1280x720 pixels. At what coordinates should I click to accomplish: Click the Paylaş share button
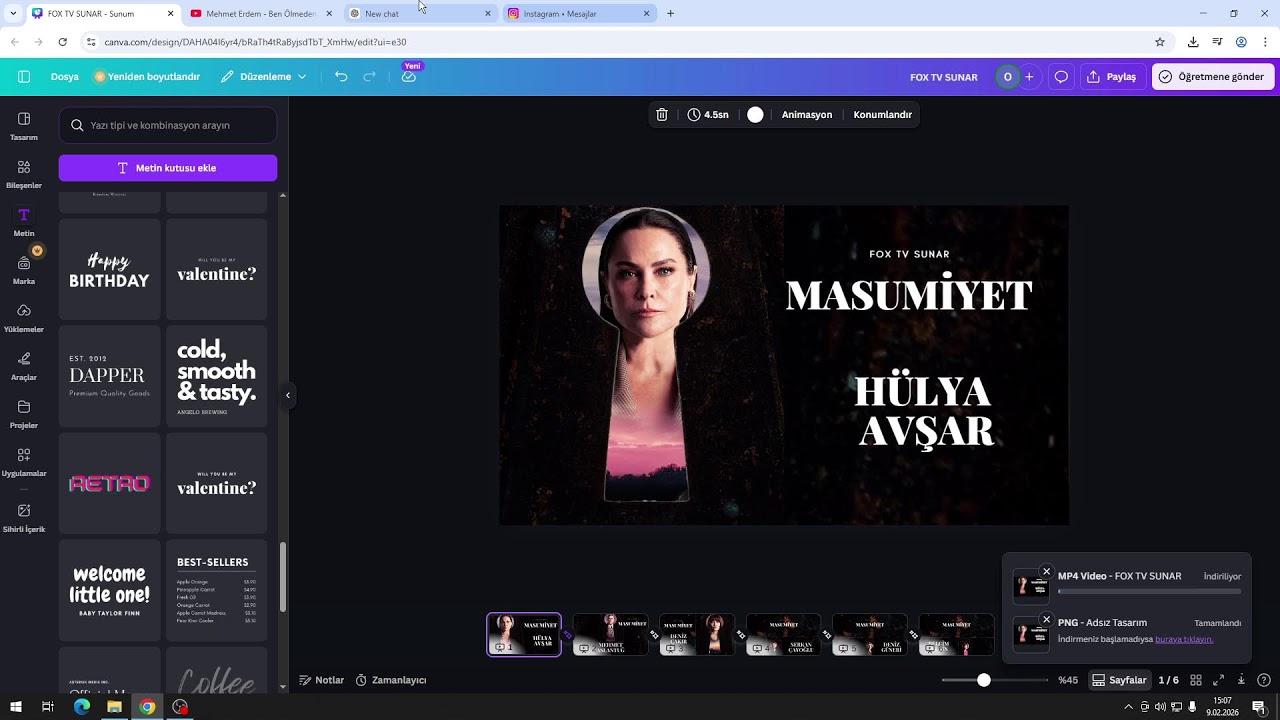[1112, 76]
